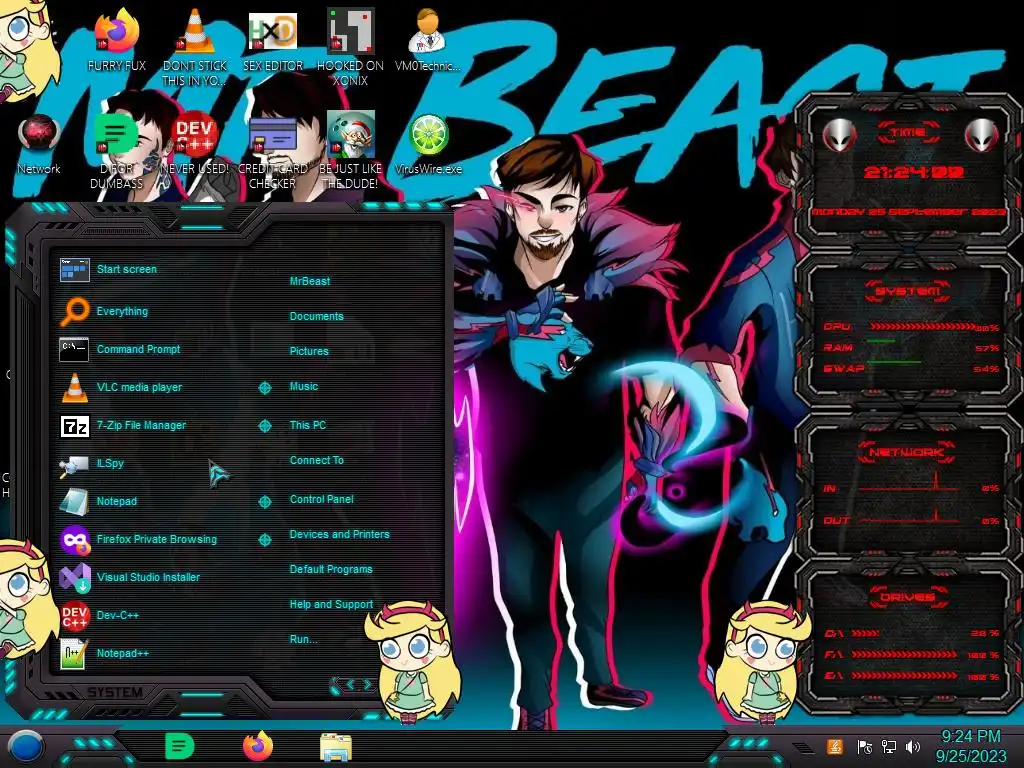Select Connect To in the start menu
1024x768 pixels.
coord(316,460)
